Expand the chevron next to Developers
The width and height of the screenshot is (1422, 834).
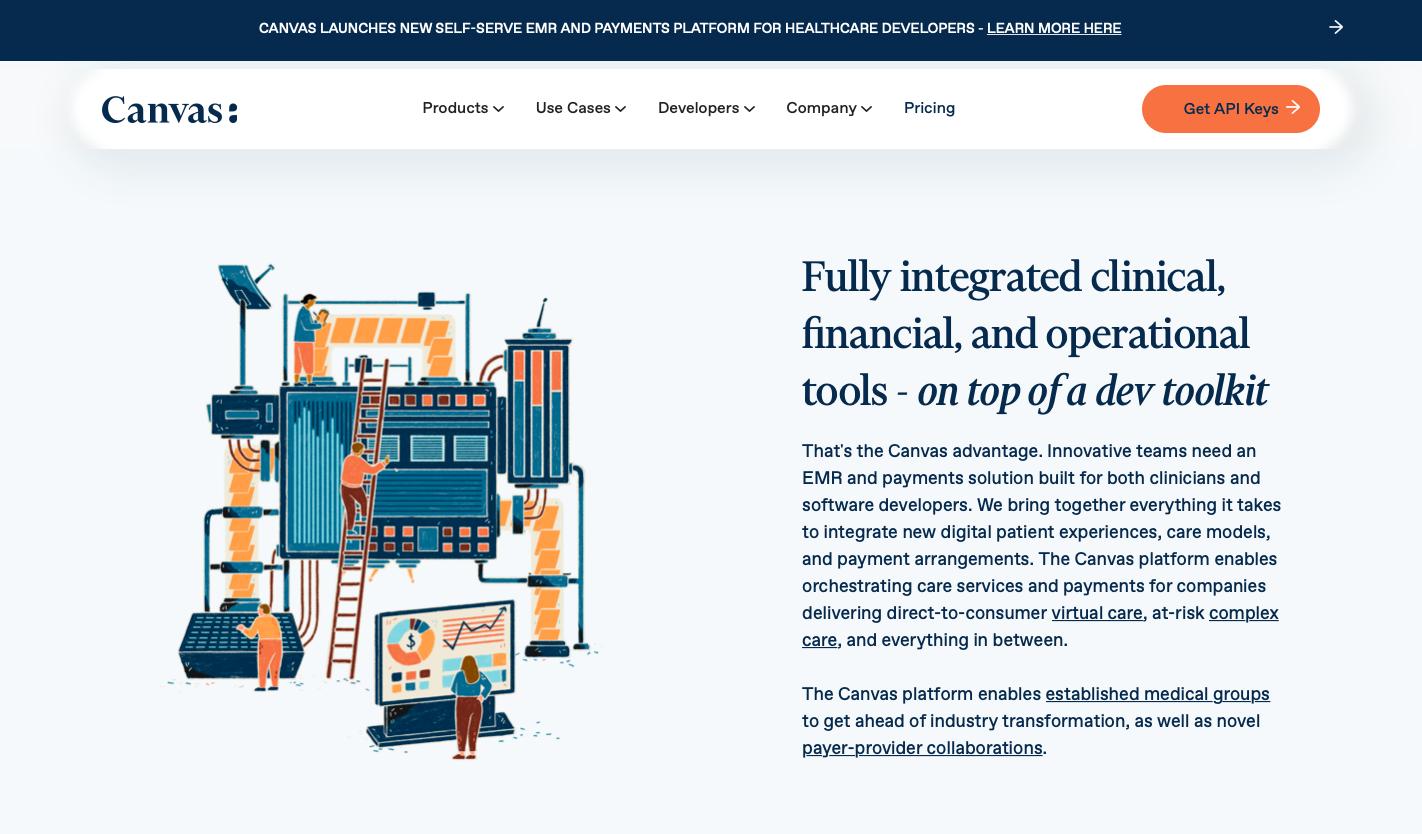pos(750,109)
